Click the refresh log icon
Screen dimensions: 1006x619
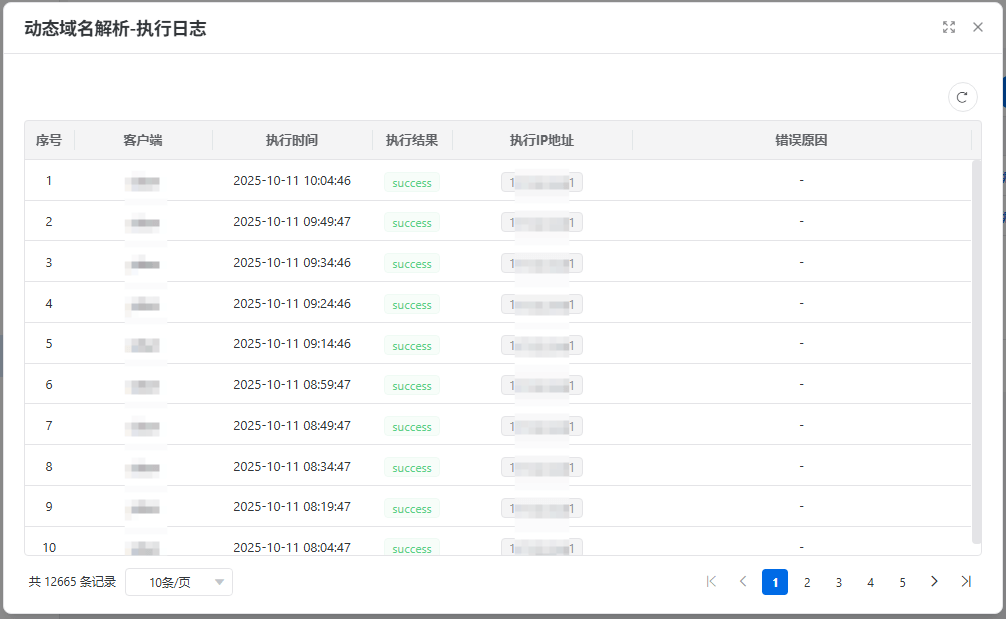point(962,97)
